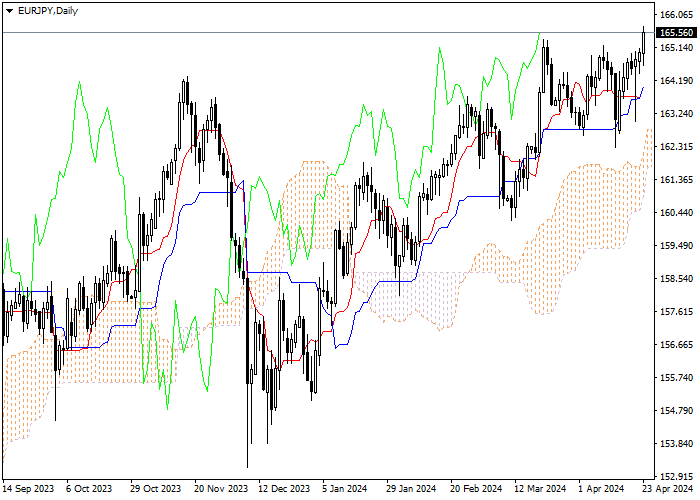Click the 152.915 price axis label
The width and height of the screenshot is (700, 500).
[x=676, y=476]
